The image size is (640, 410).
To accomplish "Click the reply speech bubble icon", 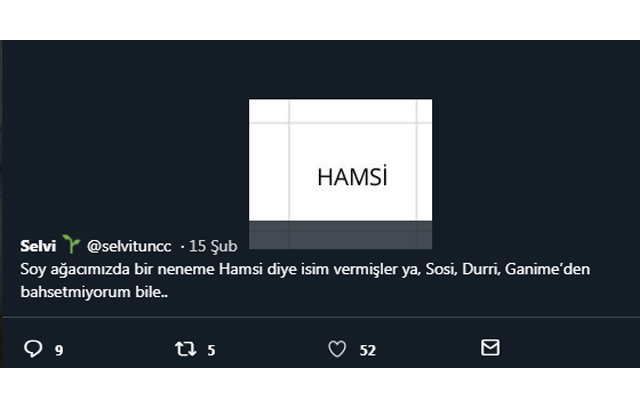I will pos(32,348).
